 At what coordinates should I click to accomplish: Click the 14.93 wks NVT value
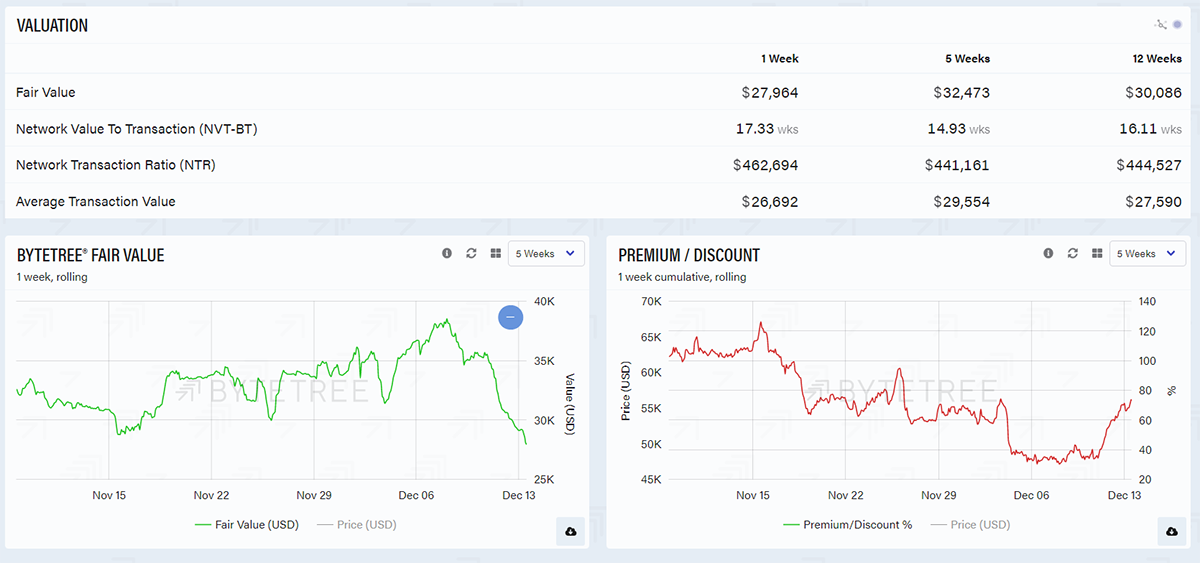coord(959,129)
